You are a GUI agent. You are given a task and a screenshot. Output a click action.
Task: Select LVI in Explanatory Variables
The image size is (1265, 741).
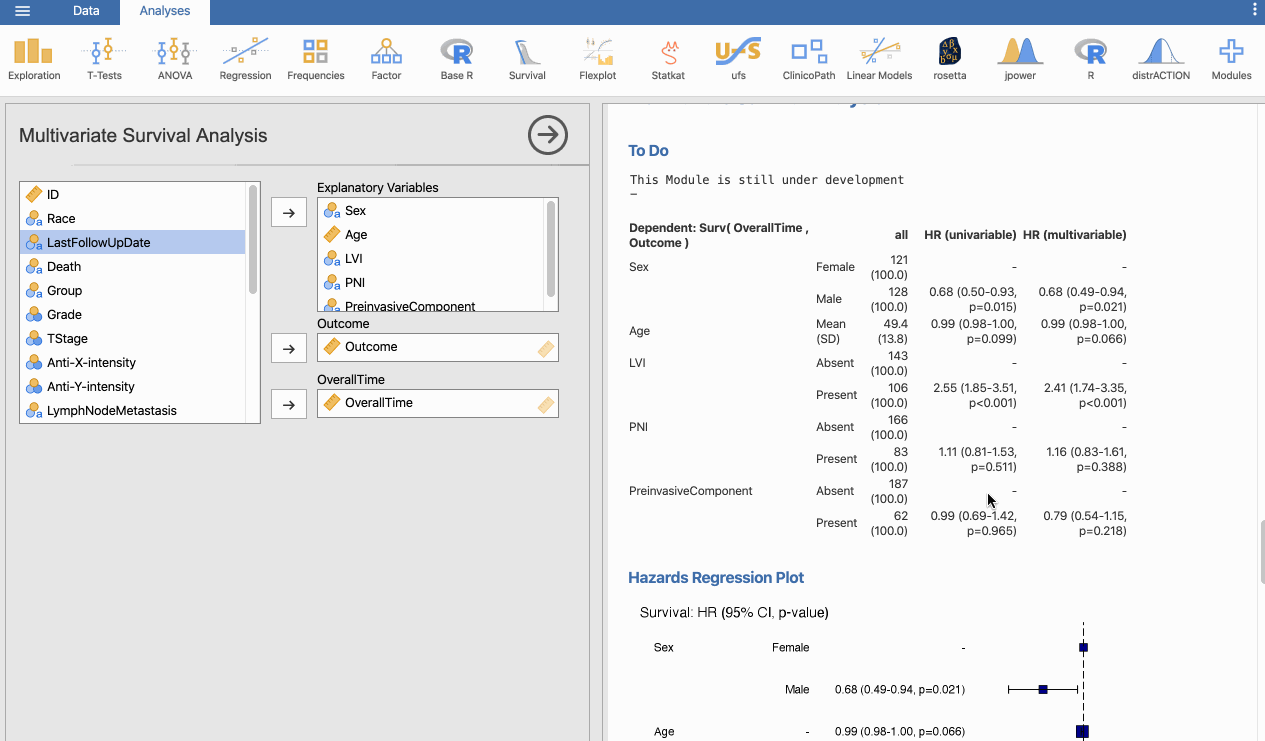point(431,258)
